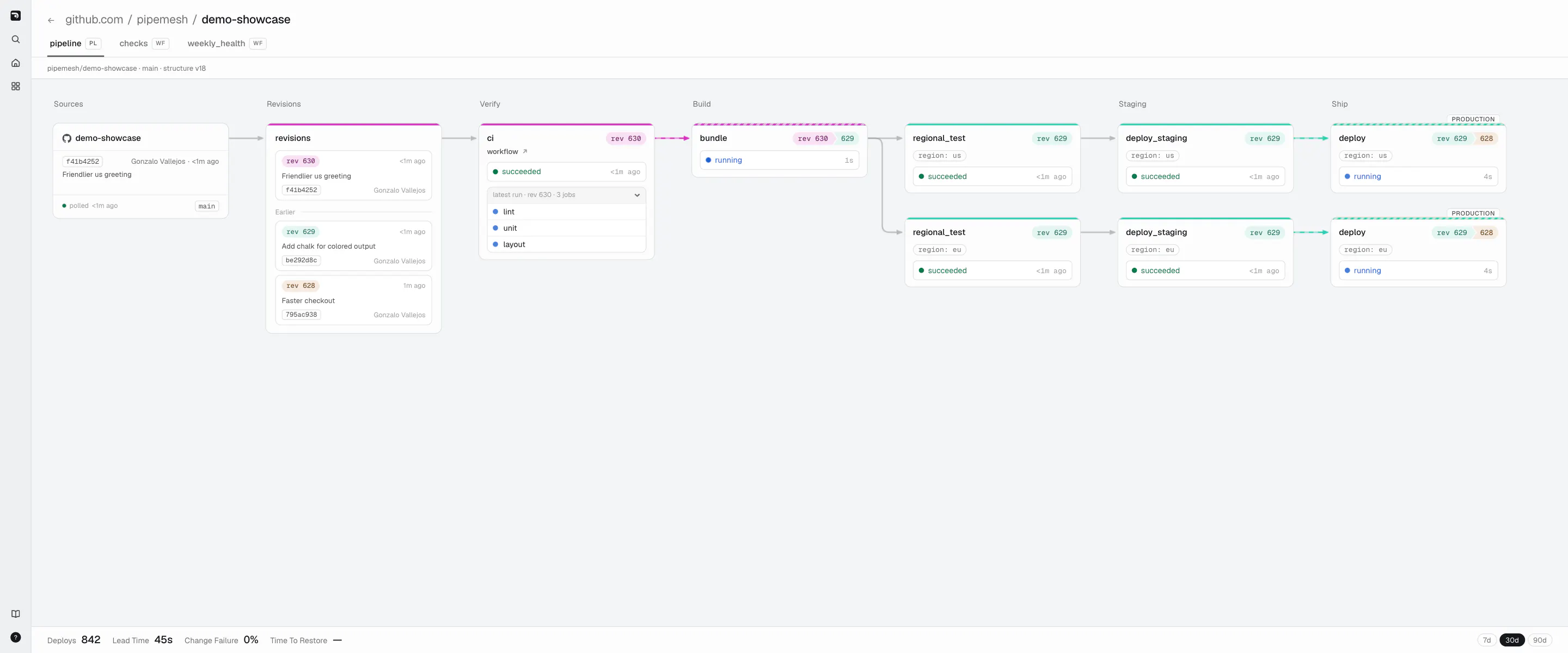Click deploy_staging region us succeeded row
This screenshot has width=1568, height=653.
(1205, 176)
